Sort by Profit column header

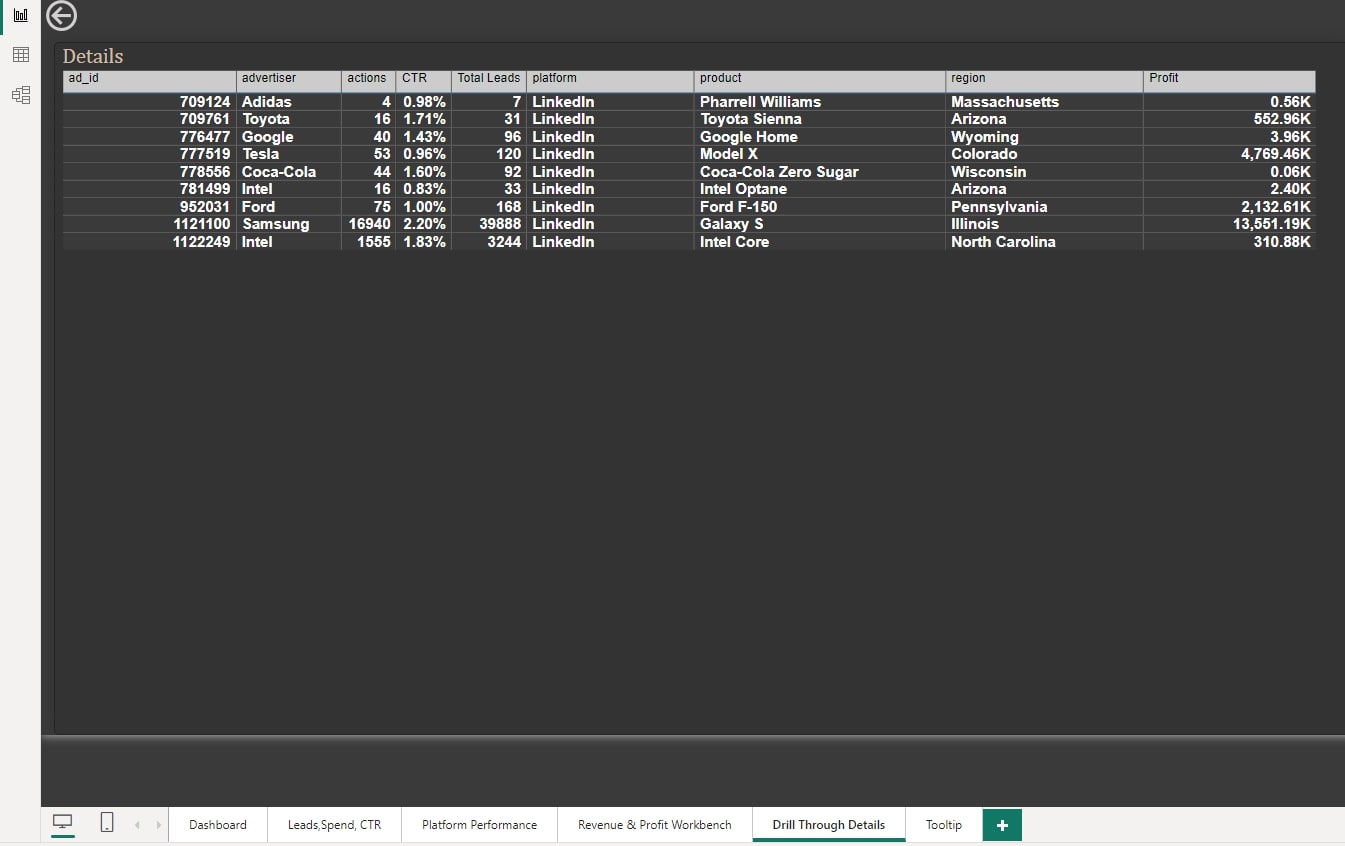1229,79
